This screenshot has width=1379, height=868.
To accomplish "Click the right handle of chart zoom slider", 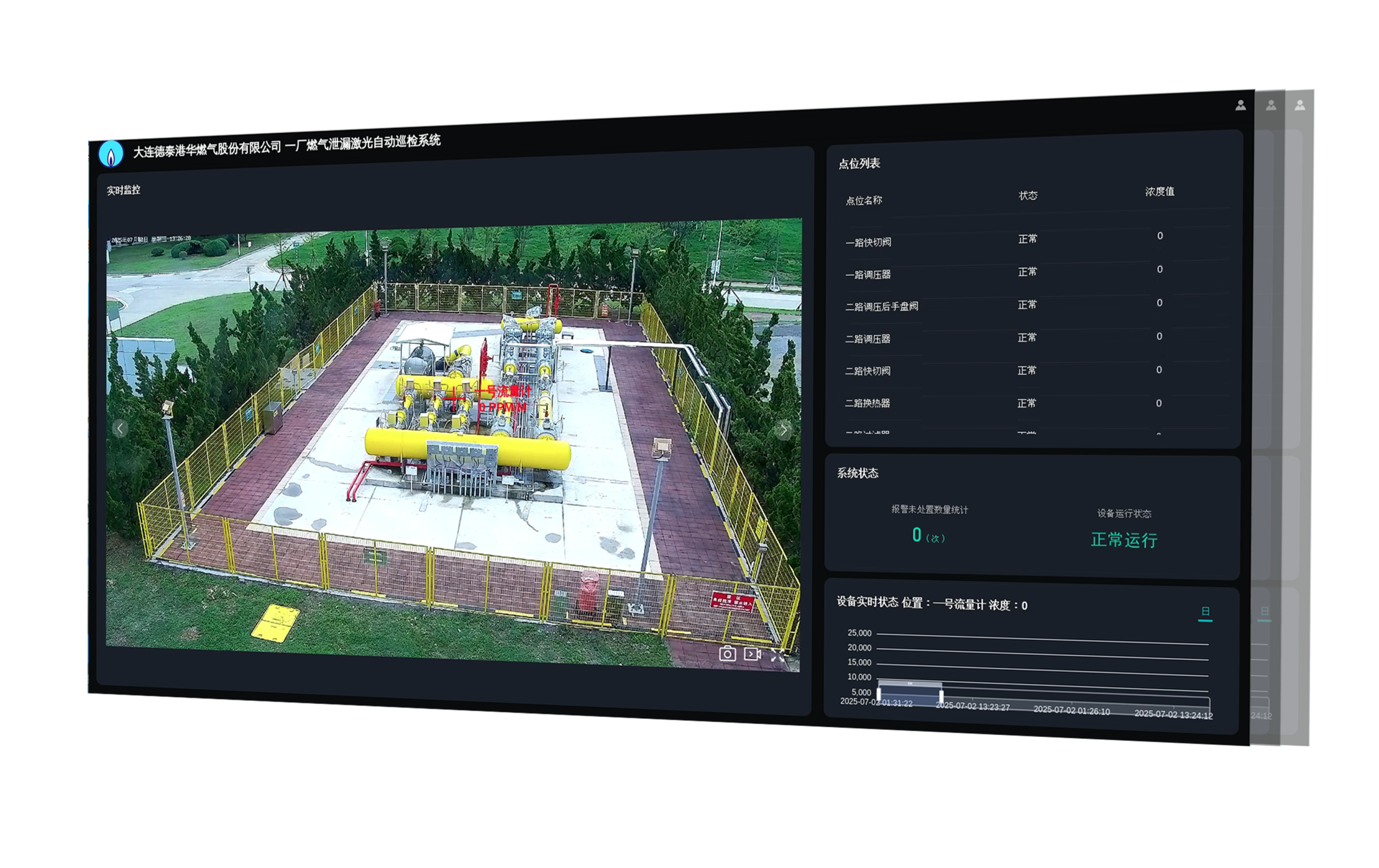I will tap(941, 696).
